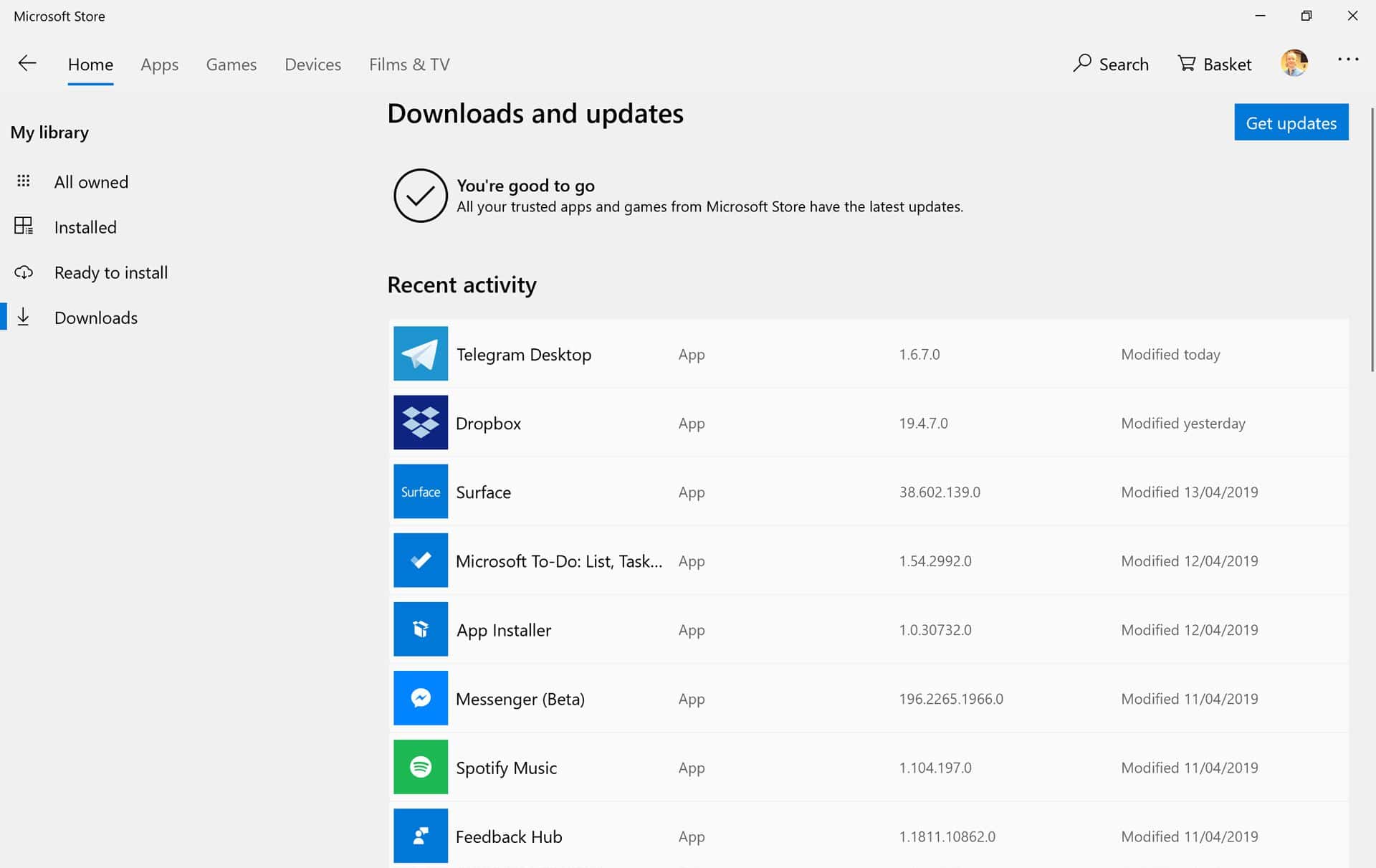Switch to the Games tab
The height and width of the screenshot is (868, 1376).
(x=231, y=65)
